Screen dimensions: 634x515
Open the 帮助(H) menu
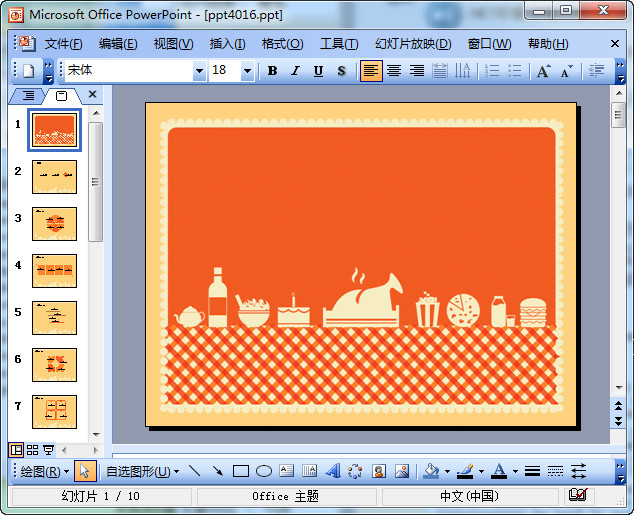click(548, 44)
